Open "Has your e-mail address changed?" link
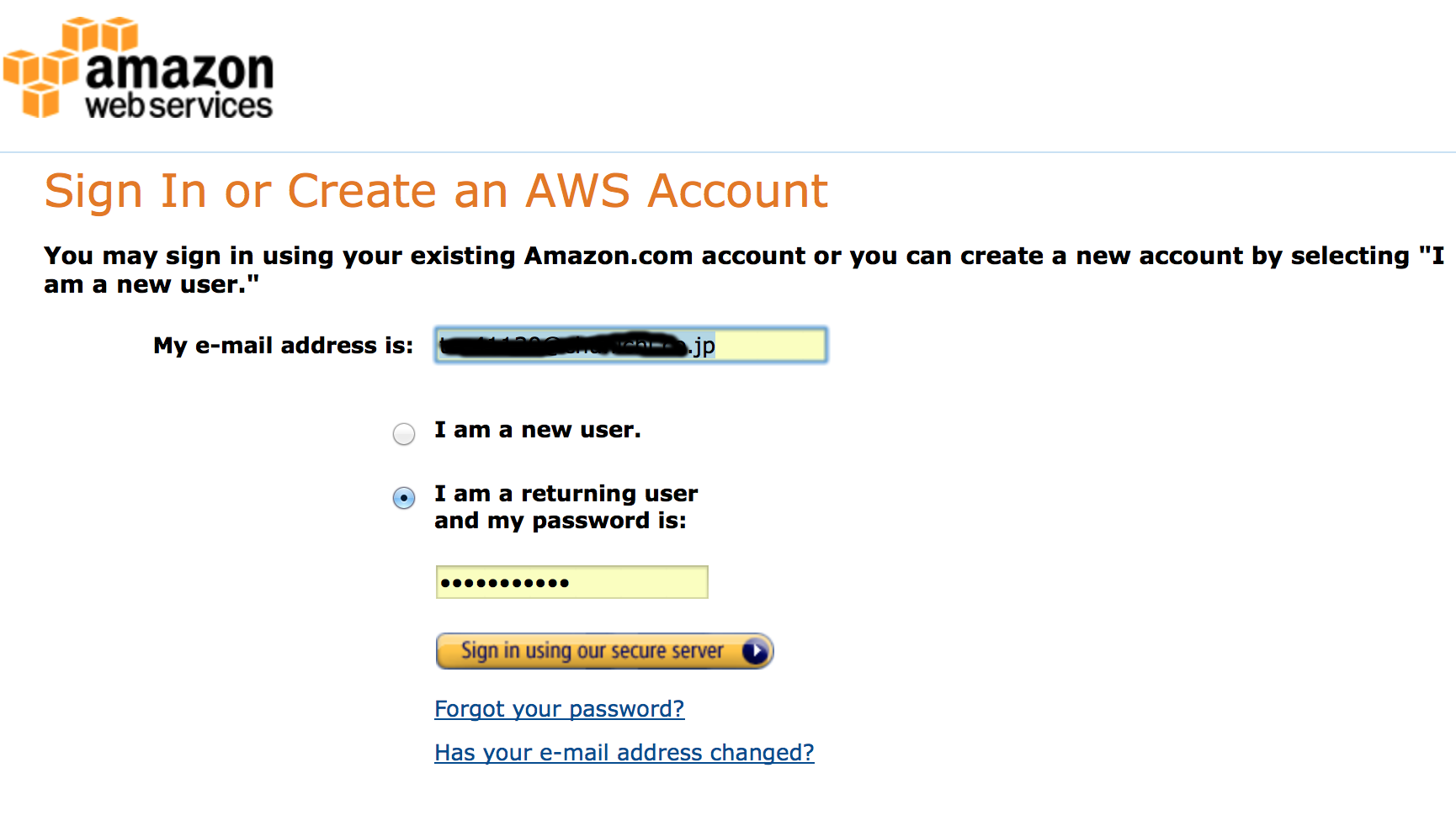The height and width of the screenshot is (826, 1456). click(624, 753)
